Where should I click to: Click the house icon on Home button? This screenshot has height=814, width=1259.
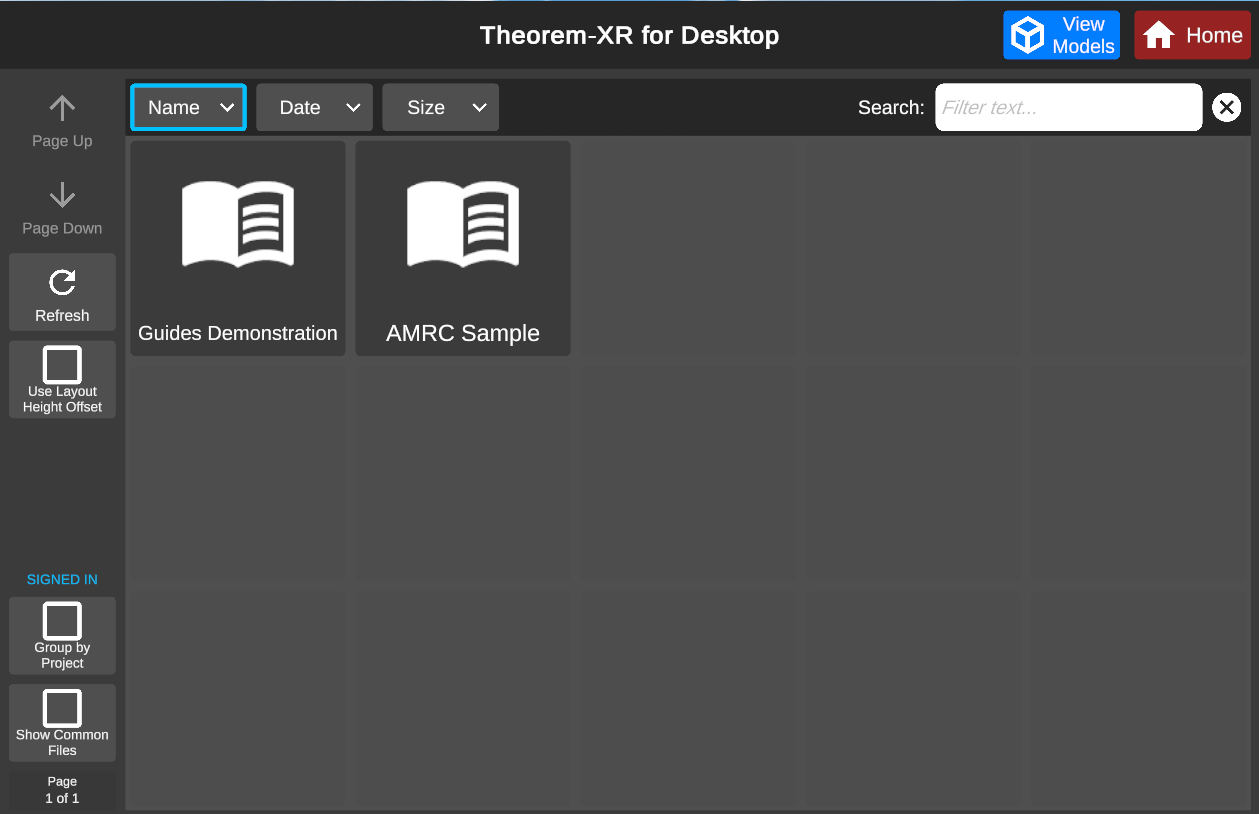tap(1158, 36)
